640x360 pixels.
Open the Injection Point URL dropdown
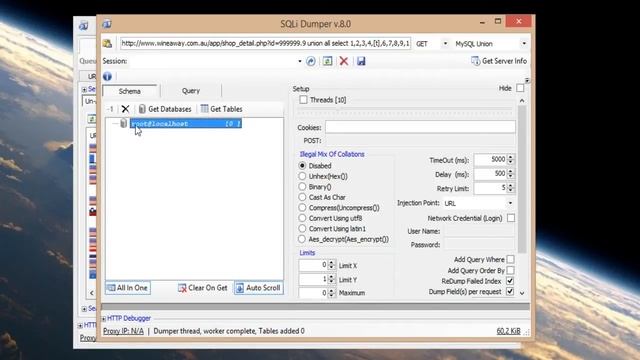pos(510,203)
